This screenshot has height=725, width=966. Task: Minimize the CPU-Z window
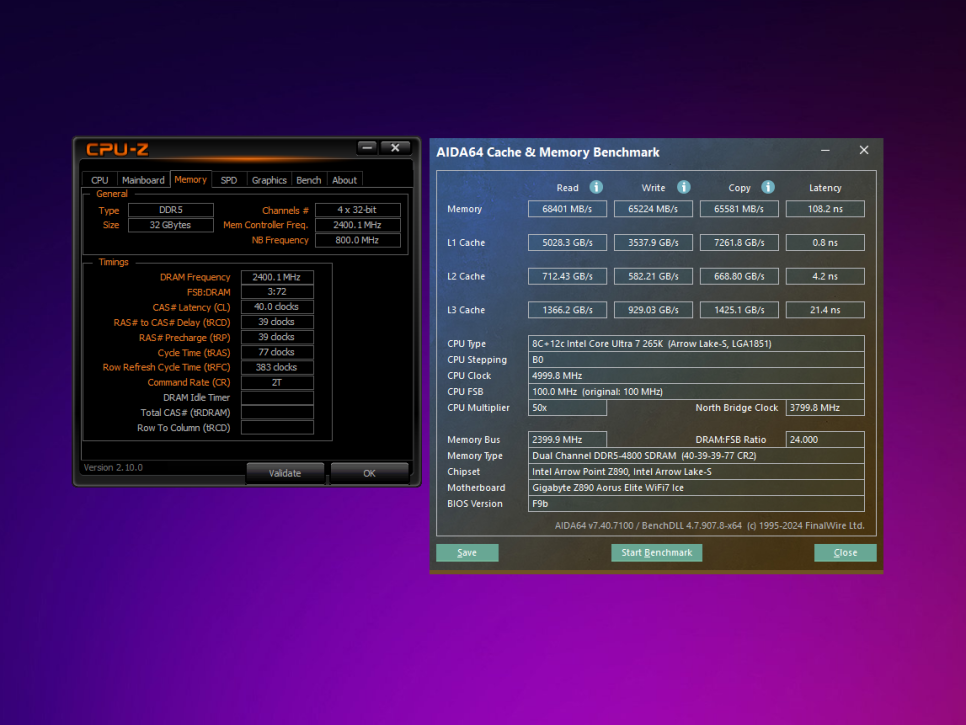click(x=367, y=148)
